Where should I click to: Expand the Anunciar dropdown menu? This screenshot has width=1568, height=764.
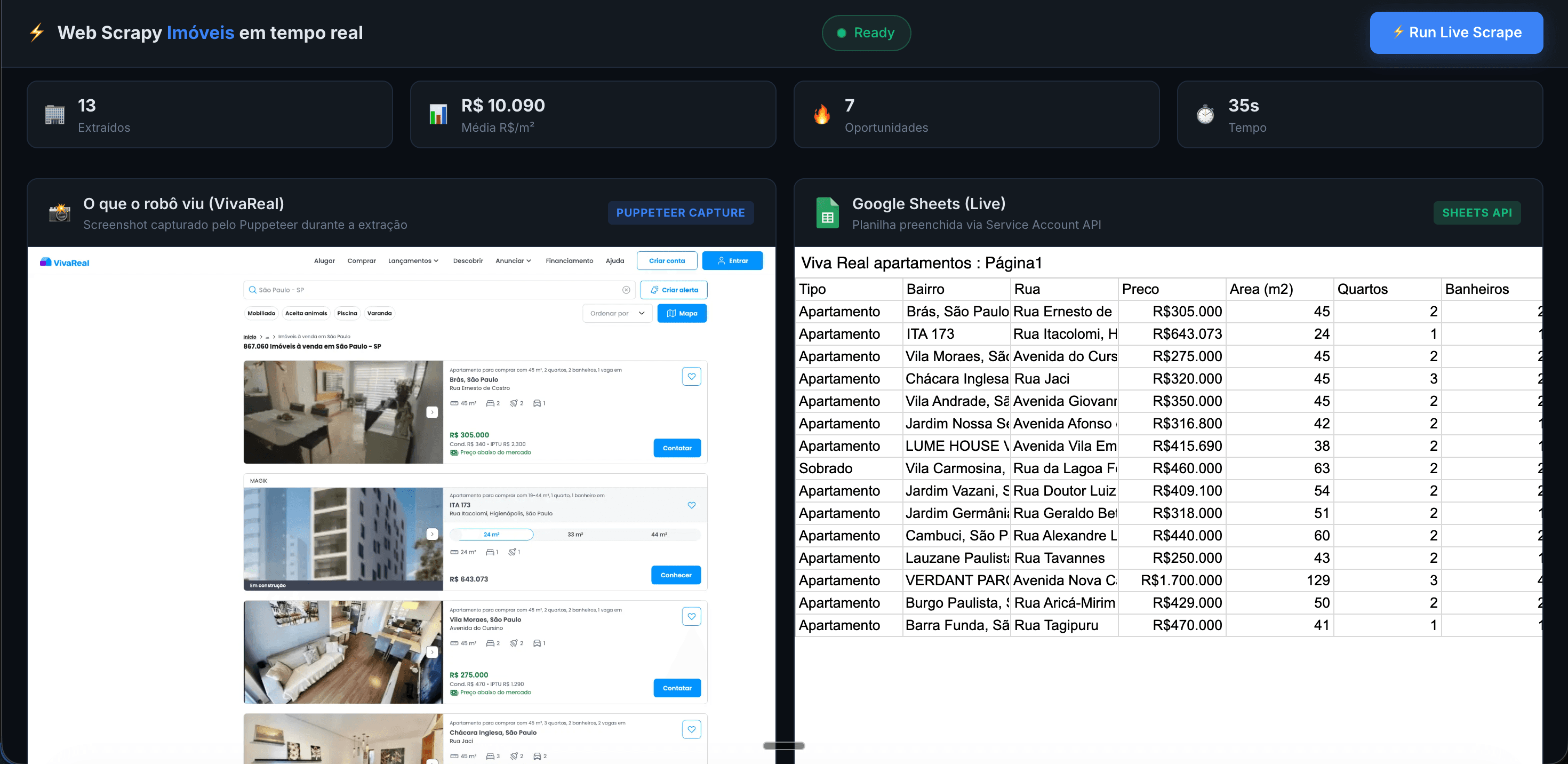click(x=513, y=260)
